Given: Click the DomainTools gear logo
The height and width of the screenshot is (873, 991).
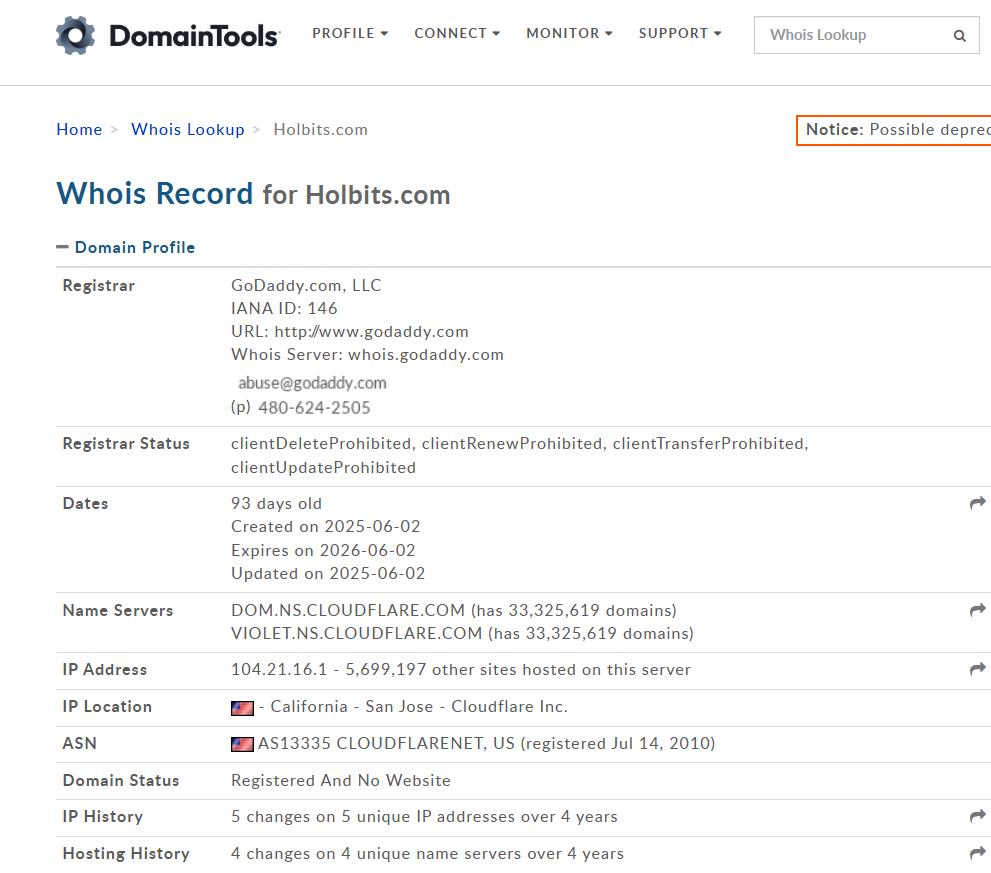Looking at the screenshot, I should coord(75,35).
